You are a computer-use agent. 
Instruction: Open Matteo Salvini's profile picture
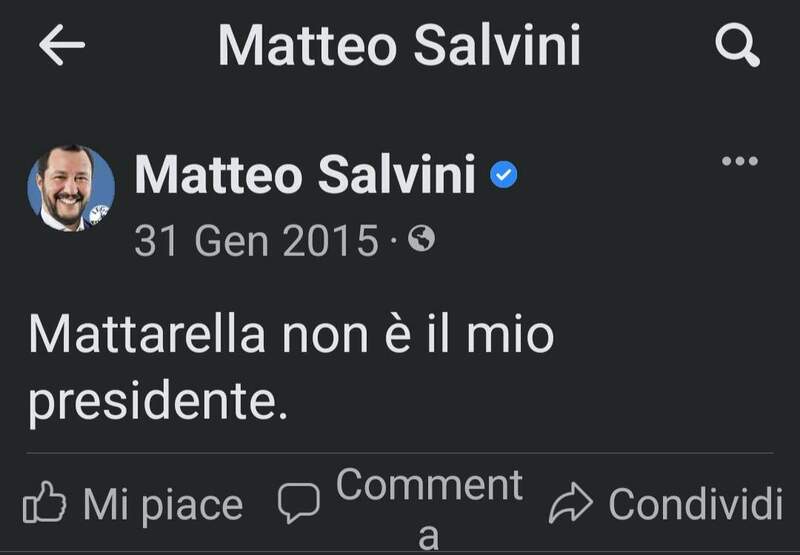coord(70,188)
